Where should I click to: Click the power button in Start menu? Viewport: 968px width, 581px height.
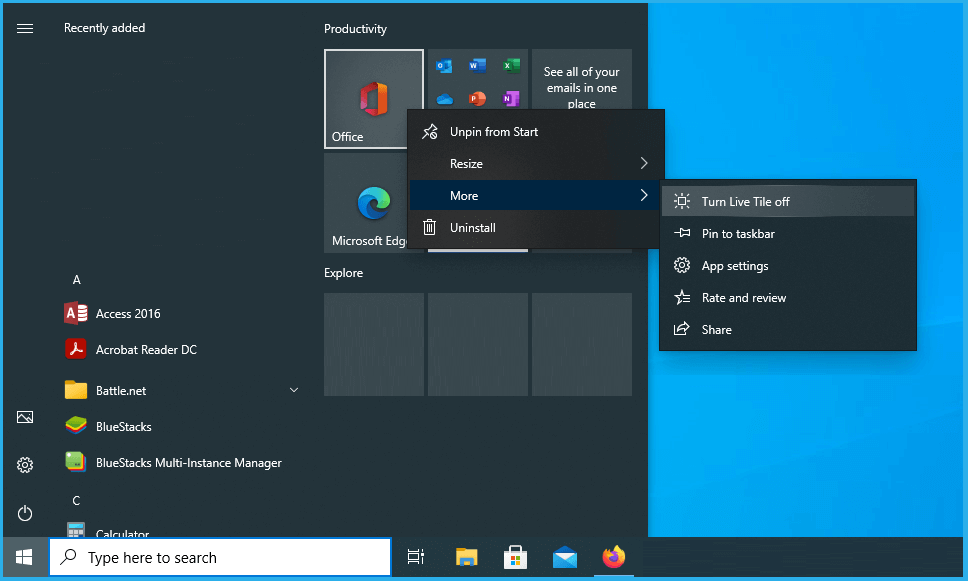click(x=24, y=513)
